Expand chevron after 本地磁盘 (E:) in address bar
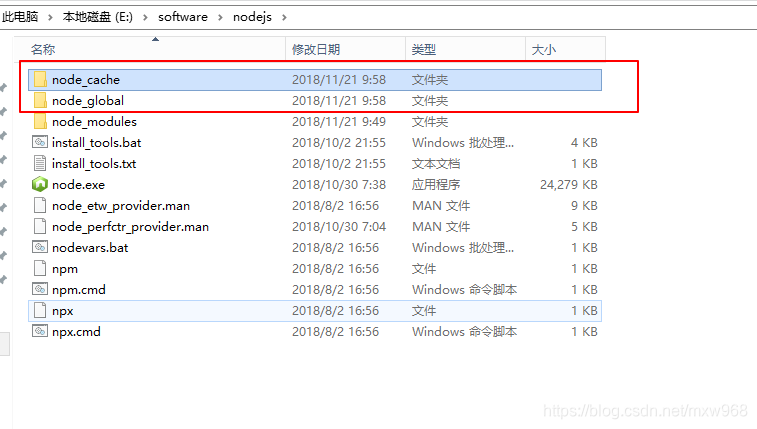The height and width of the screenshot is (429, 757). [145, 17]
